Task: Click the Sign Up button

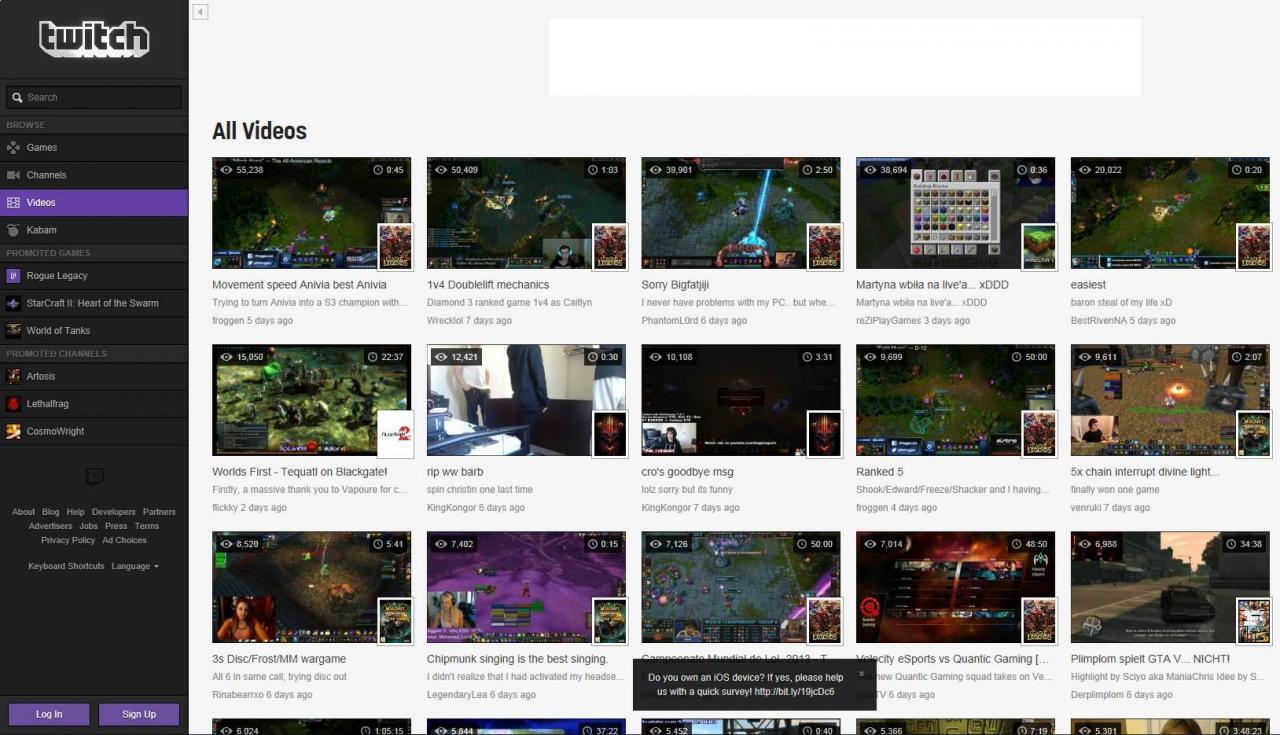Action: (139, 714)
